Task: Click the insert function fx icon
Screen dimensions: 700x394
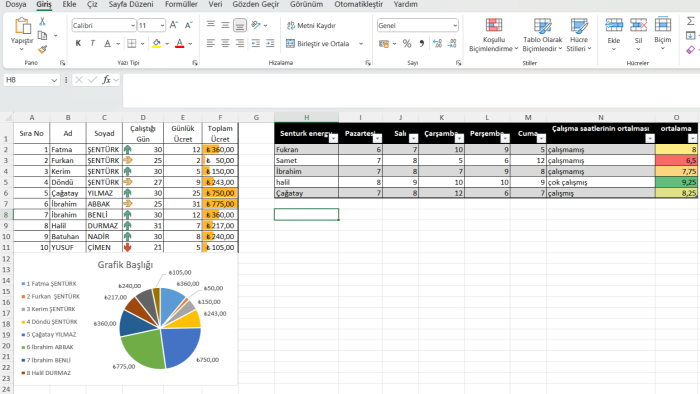Action: [x=106, y=80]
